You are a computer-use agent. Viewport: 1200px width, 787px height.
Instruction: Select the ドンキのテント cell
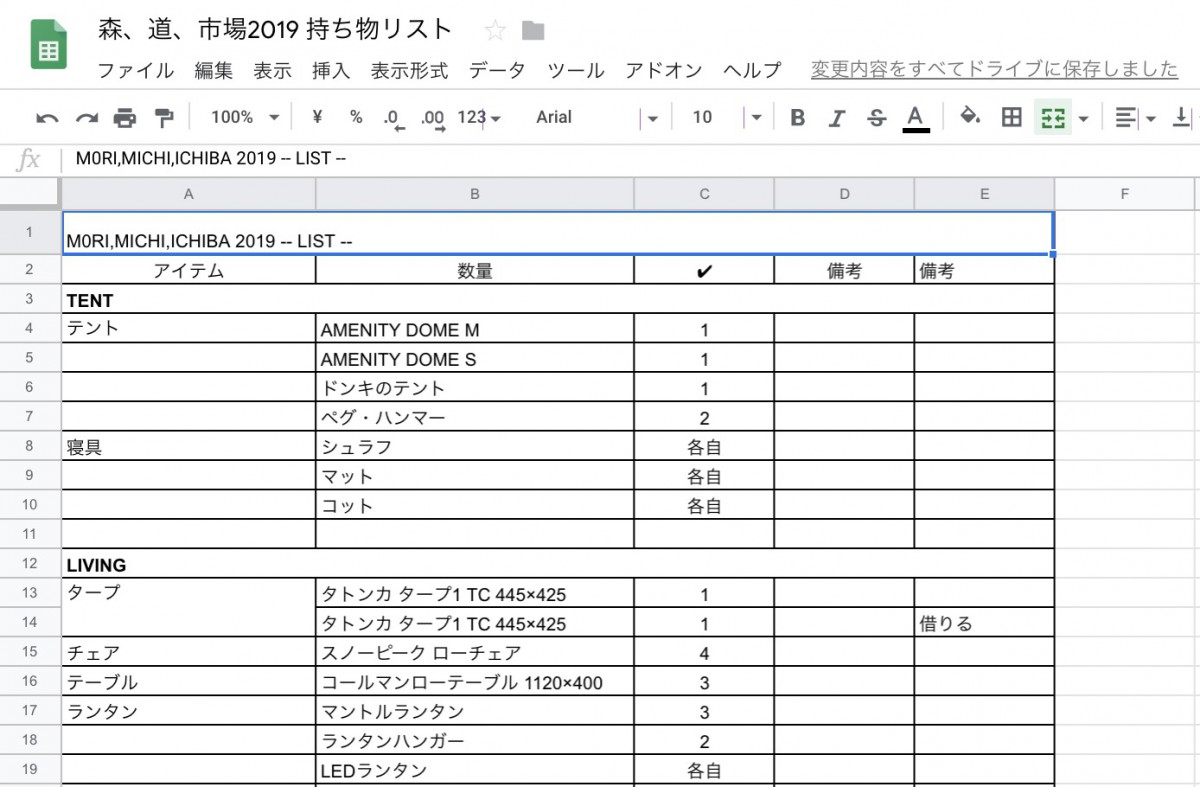click(x=475, y=388)
